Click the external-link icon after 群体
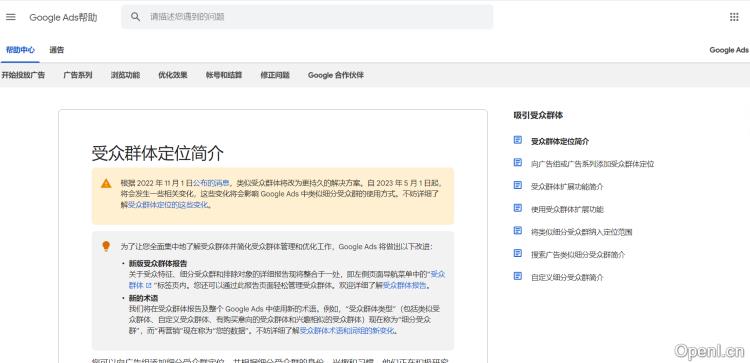750x363 pixels. (149, 286)
